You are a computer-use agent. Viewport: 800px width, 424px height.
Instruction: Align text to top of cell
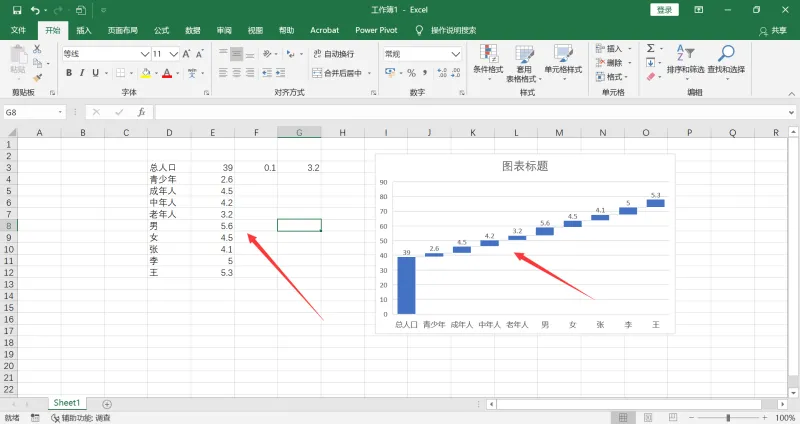[223, 54]
